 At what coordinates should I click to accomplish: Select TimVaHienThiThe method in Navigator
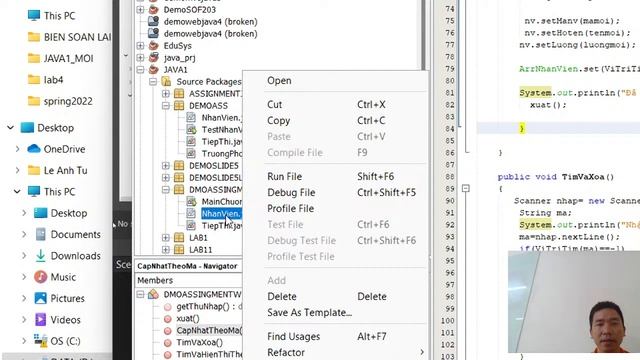click(x=209, y=354)
